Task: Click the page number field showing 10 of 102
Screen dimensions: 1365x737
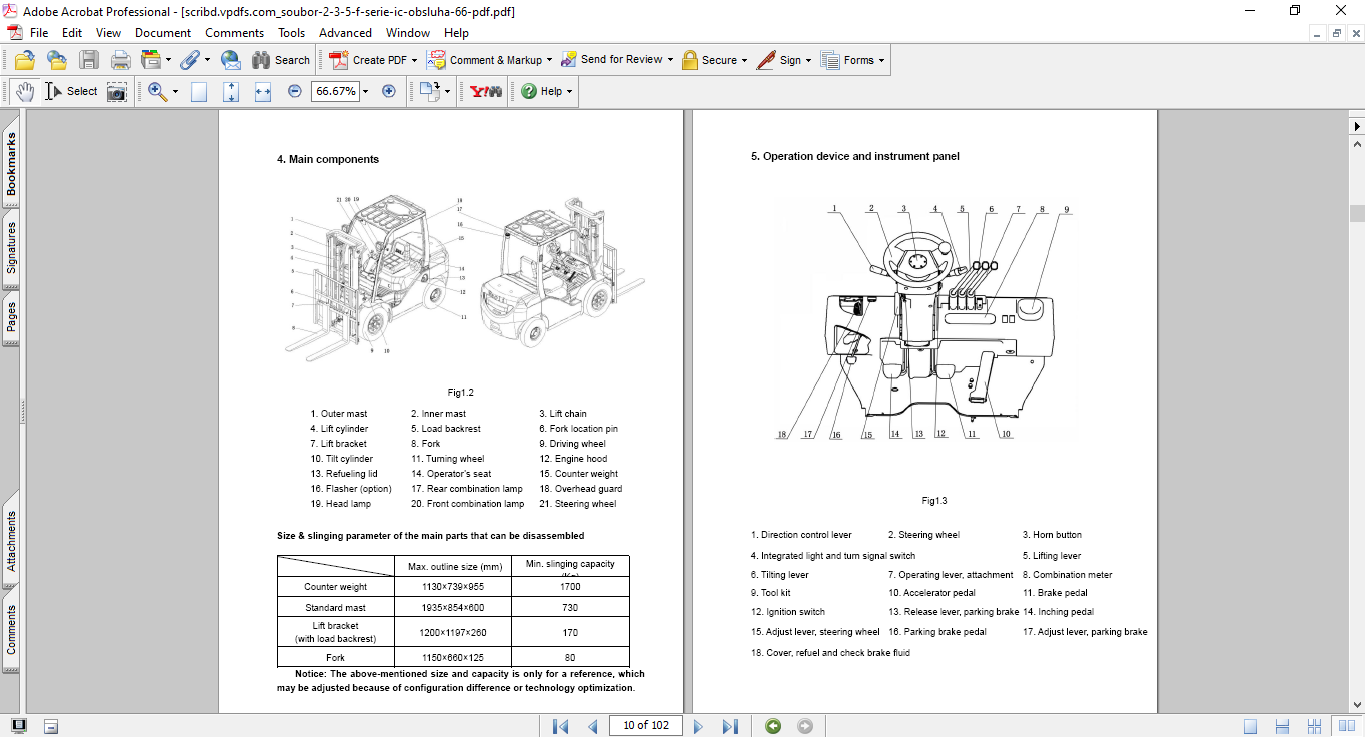Action: [645, 726]
